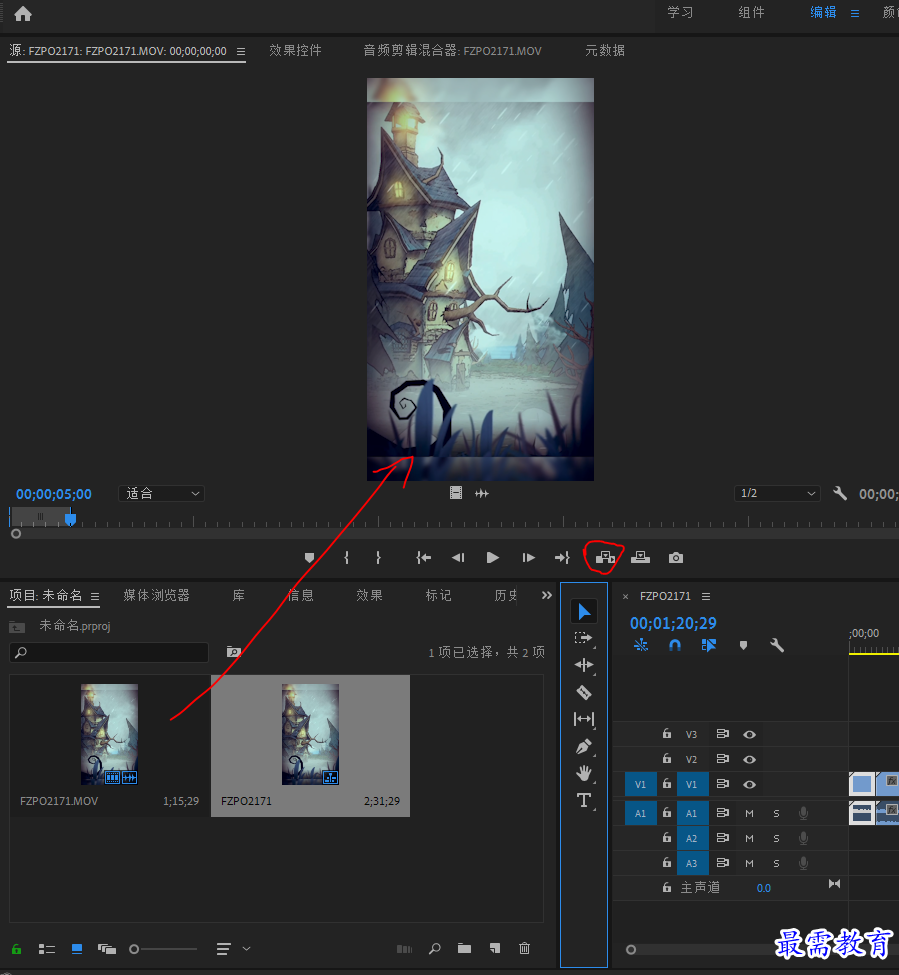Open the 效果 tab in project panel
This screenshot has width=899, height=975.
(369, 595)
